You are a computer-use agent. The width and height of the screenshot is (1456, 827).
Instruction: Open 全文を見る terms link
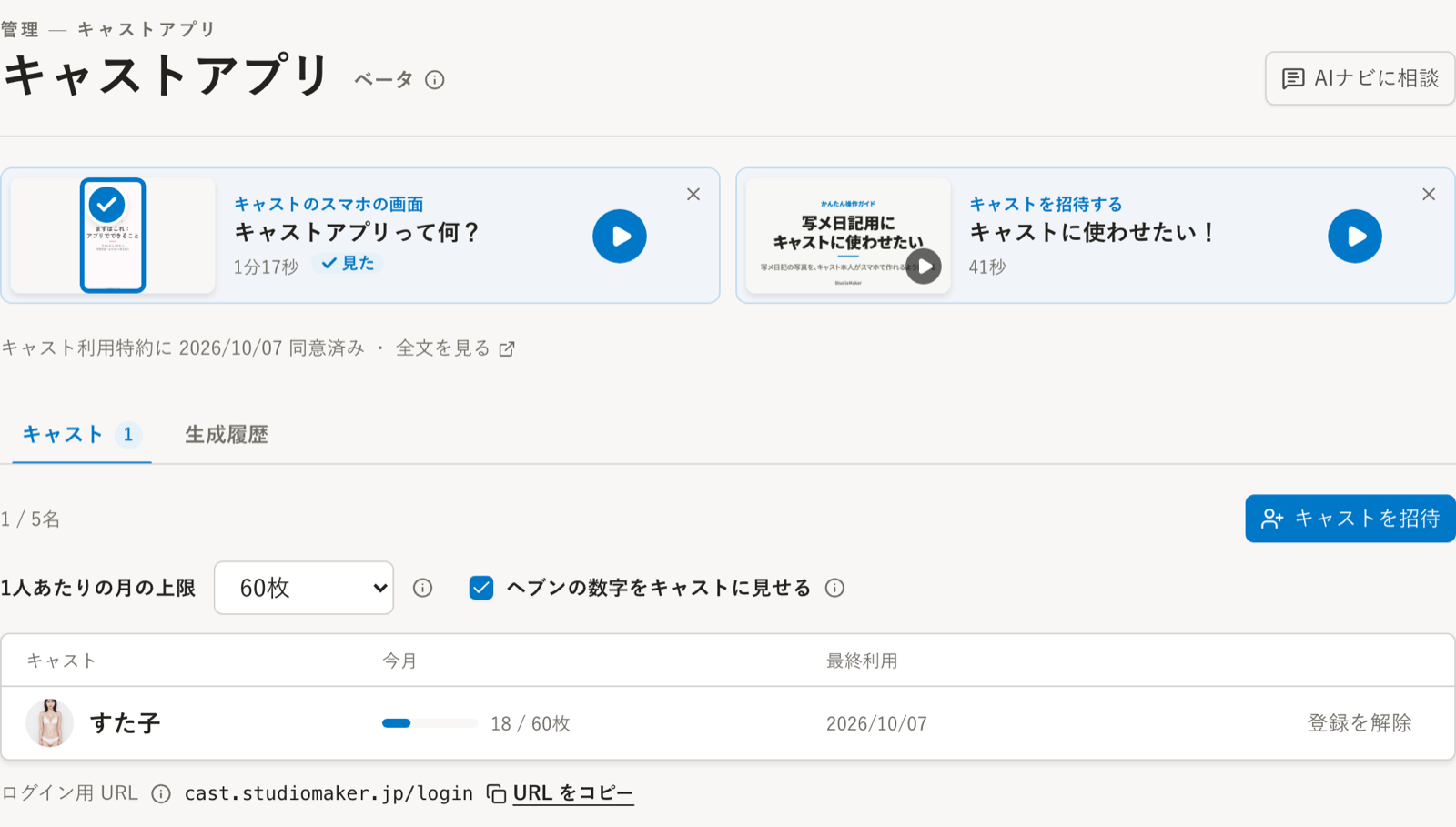click(443, 348)
